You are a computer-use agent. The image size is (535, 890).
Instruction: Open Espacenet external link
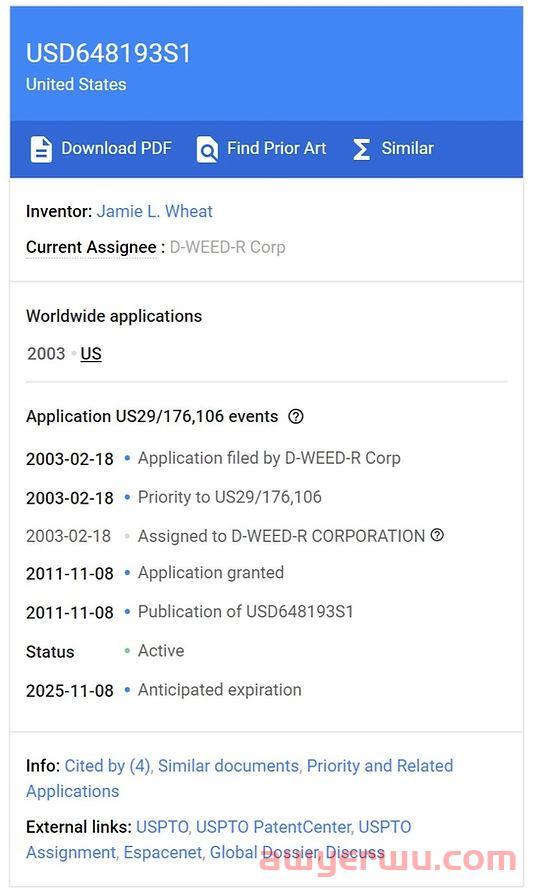click(163, 853)
